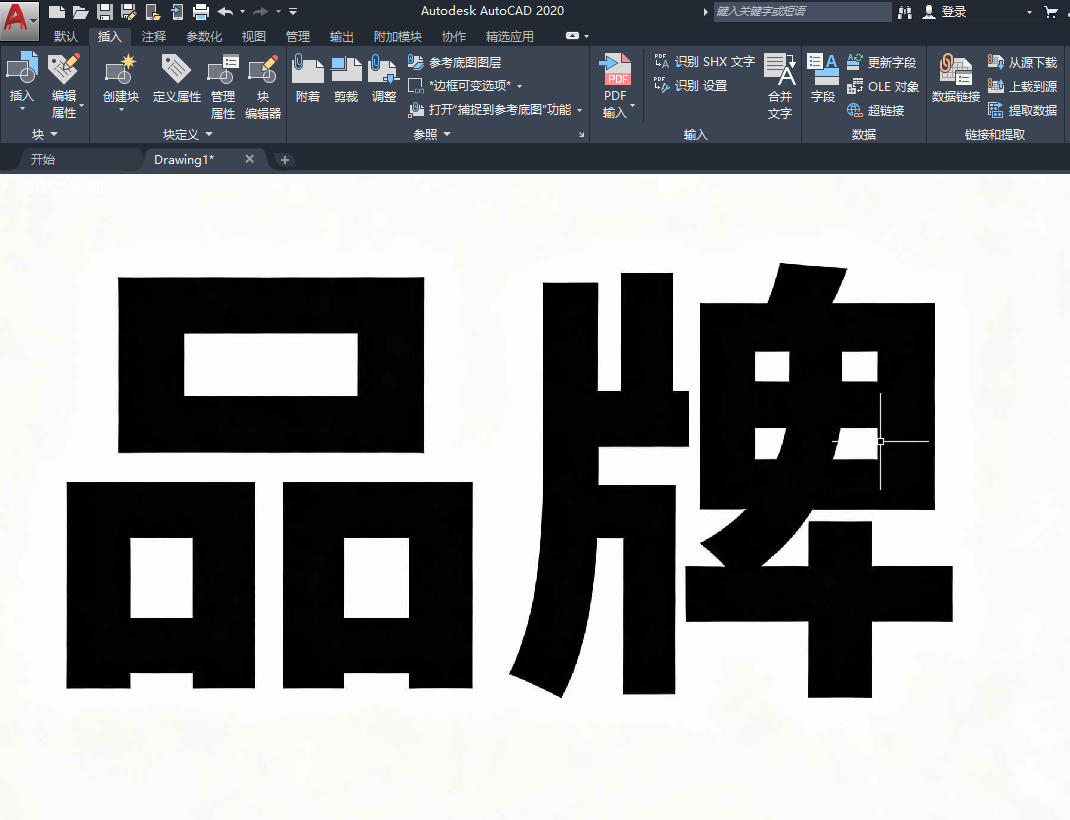The image size is (1070, 820).
Task: Open the undo history dropdown arrow
Action: point(242,12)
